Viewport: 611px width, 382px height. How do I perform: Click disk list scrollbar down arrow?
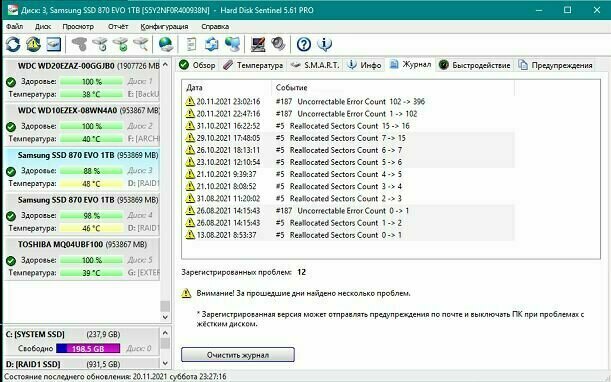(165, 317)
